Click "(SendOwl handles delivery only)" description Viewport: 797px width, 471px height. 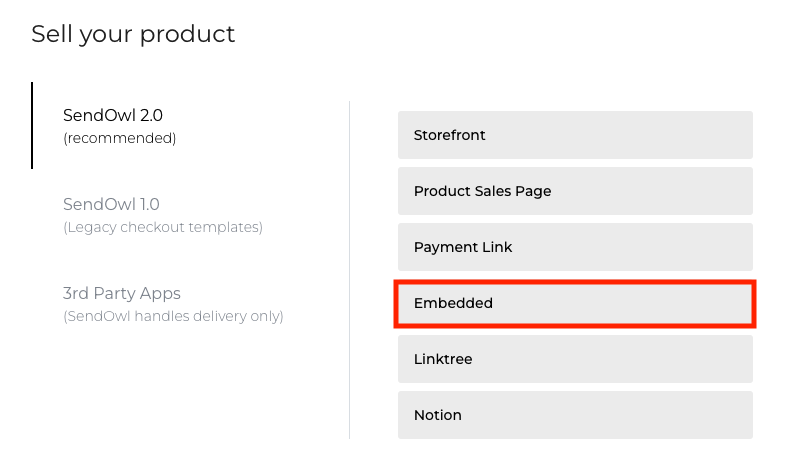pyautogui.click(x=173, y=317)
